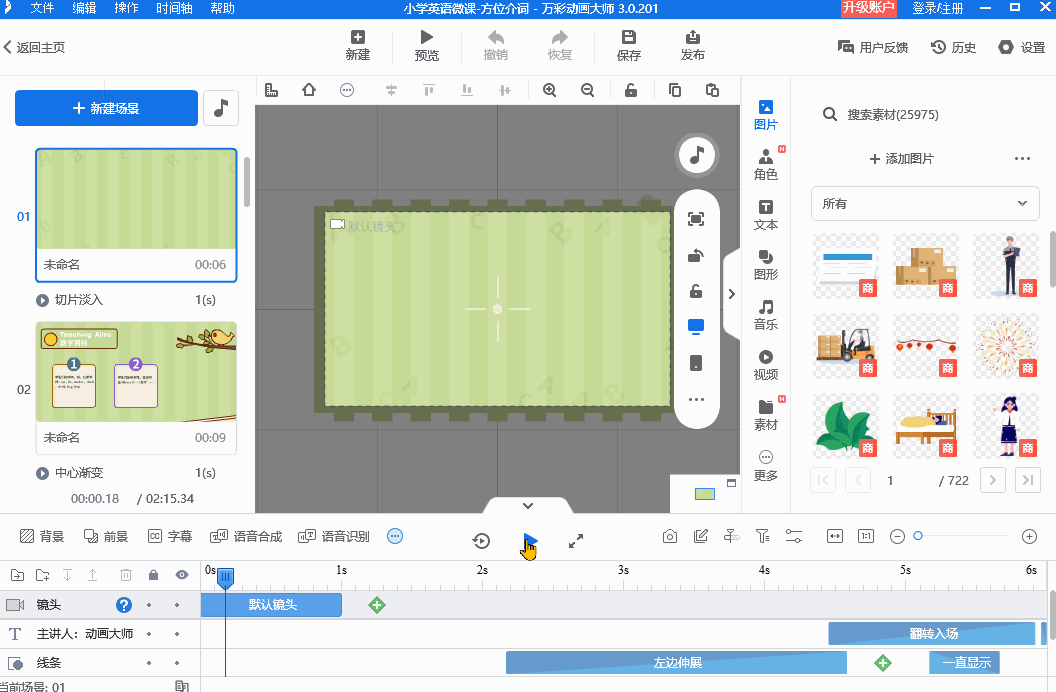Open the 角色 character panel
The image size is (1056, 692).
[766, 165]
